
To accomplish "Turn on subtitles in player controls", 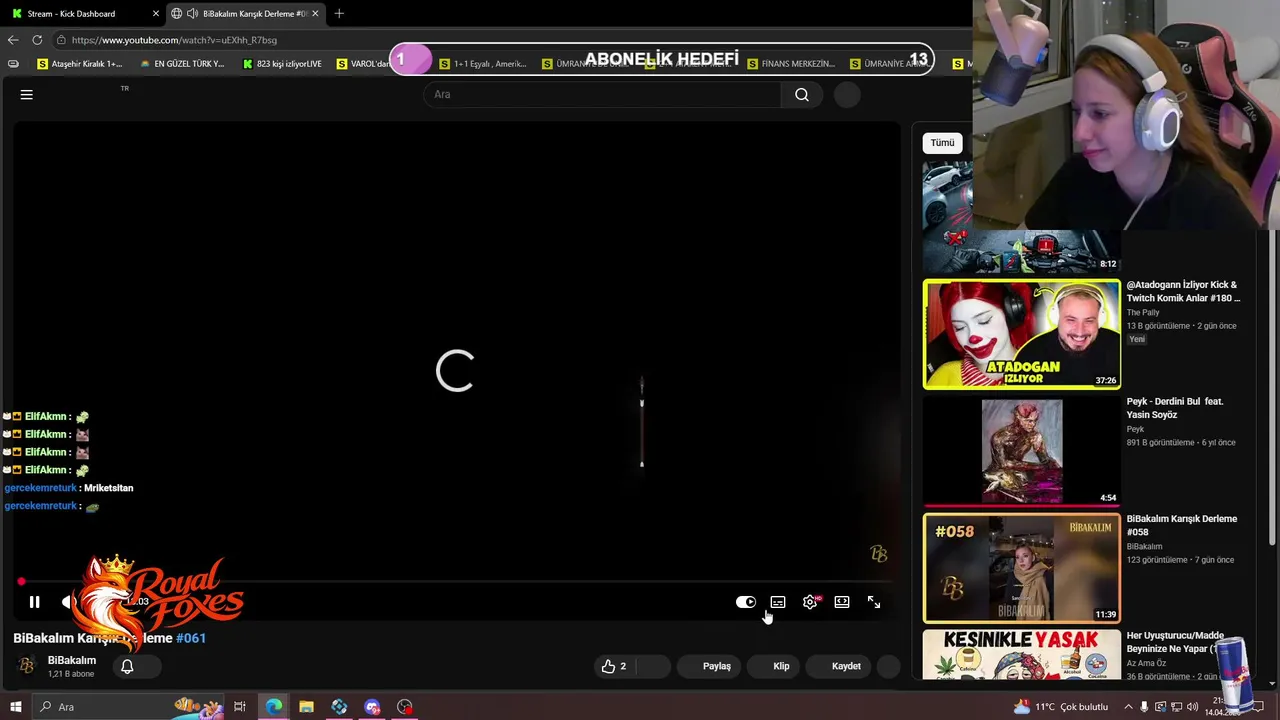I will pos(778,602).
